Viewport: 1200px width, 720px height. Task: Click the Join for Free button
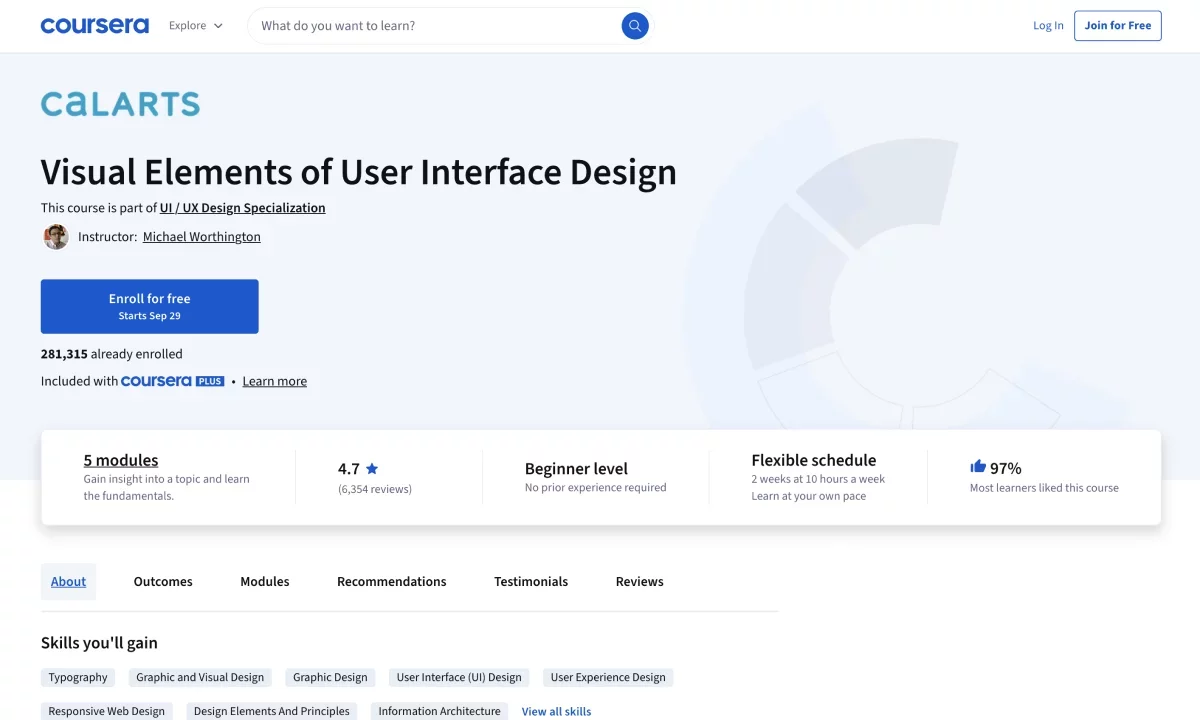pos(1117,26)
